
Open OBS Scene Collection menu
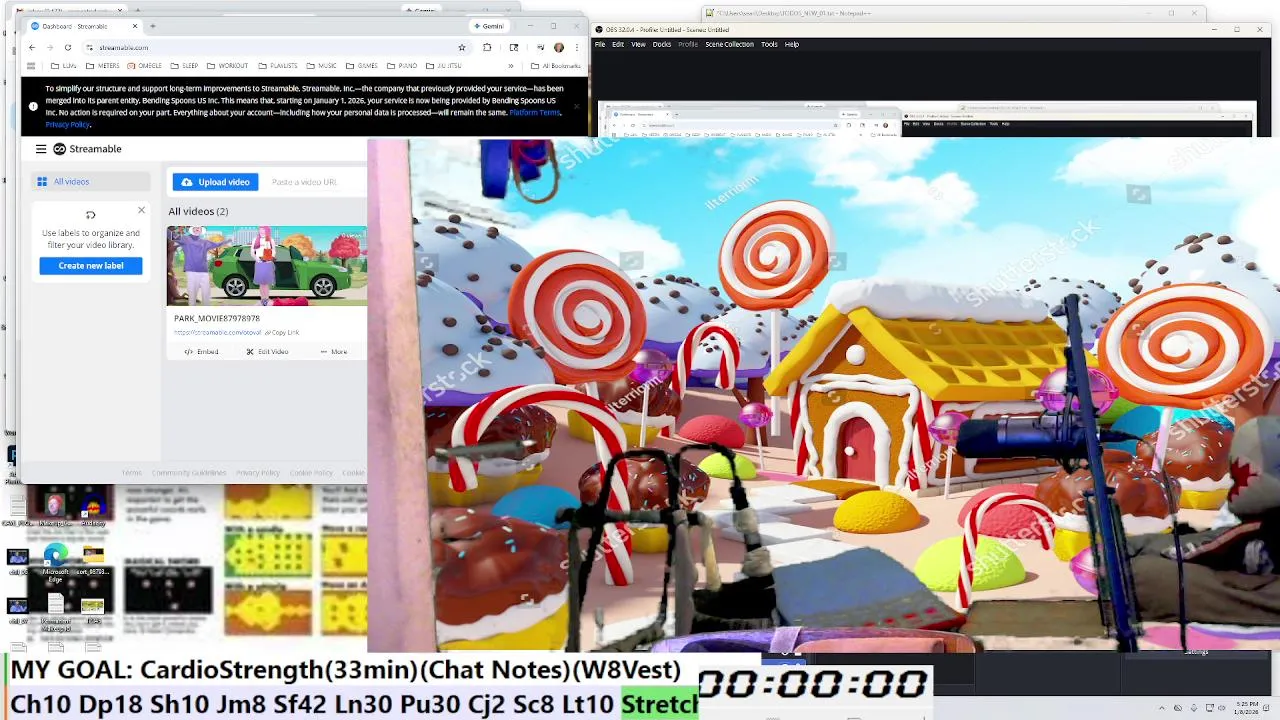729,44
